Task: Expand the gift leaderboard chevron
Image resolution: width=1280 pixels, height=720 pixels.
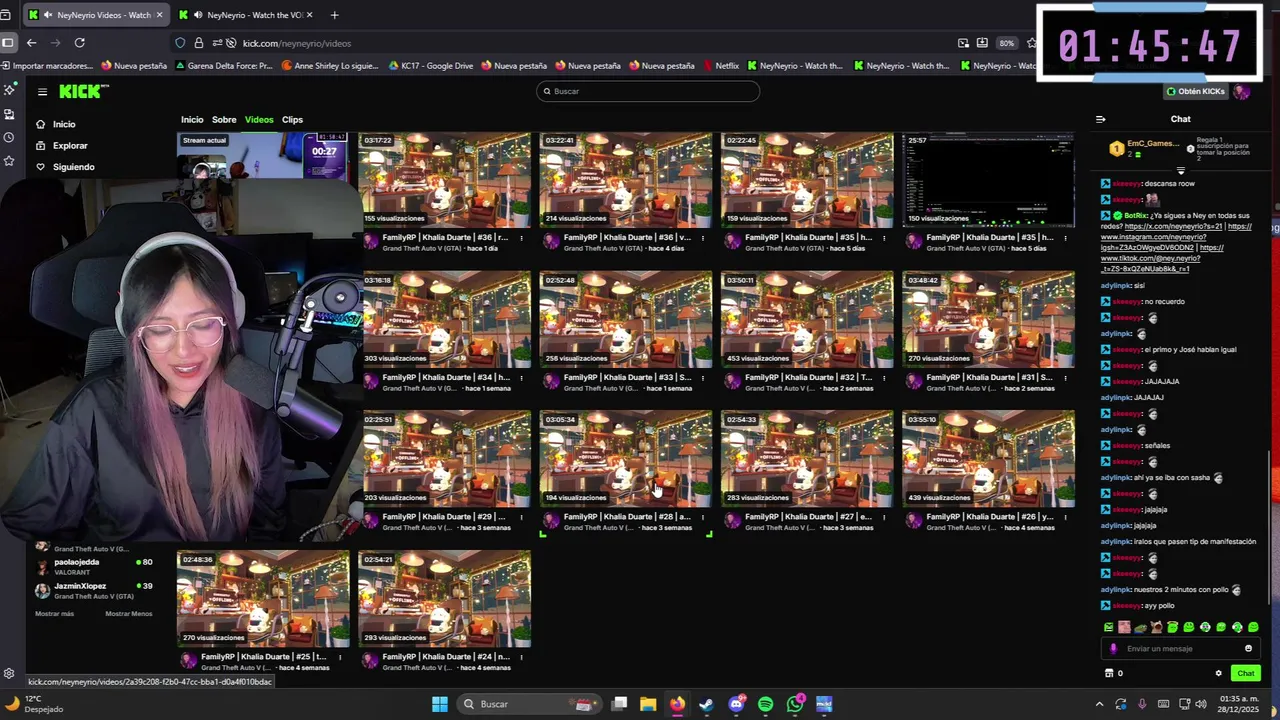Action: [1180, 171]
